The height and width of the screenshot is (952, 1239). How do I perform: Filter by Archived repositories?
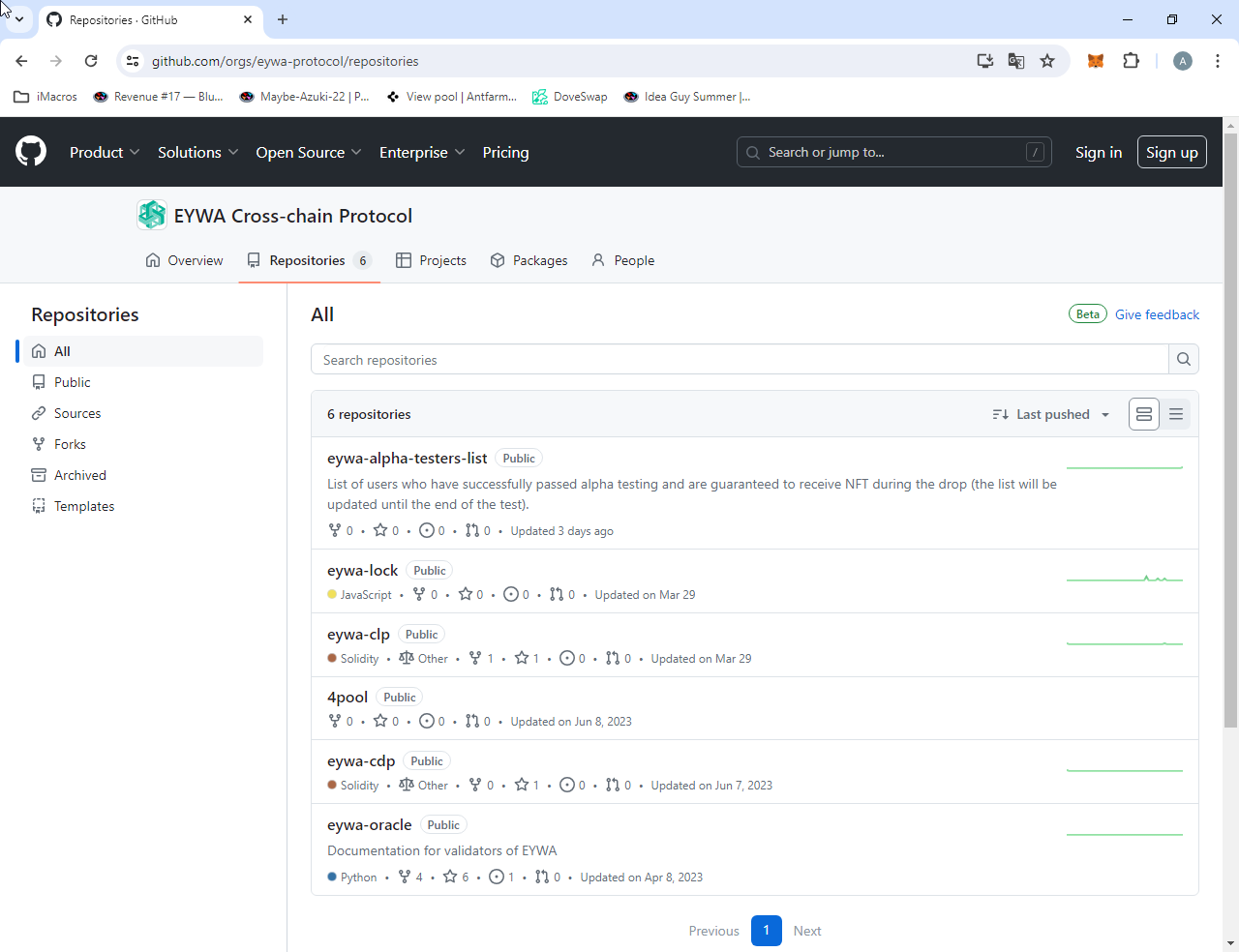141,475
